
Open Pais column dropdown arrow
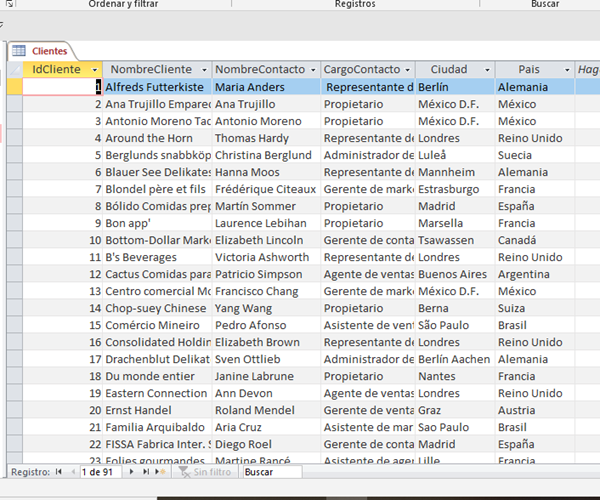[x=567, y=70]
